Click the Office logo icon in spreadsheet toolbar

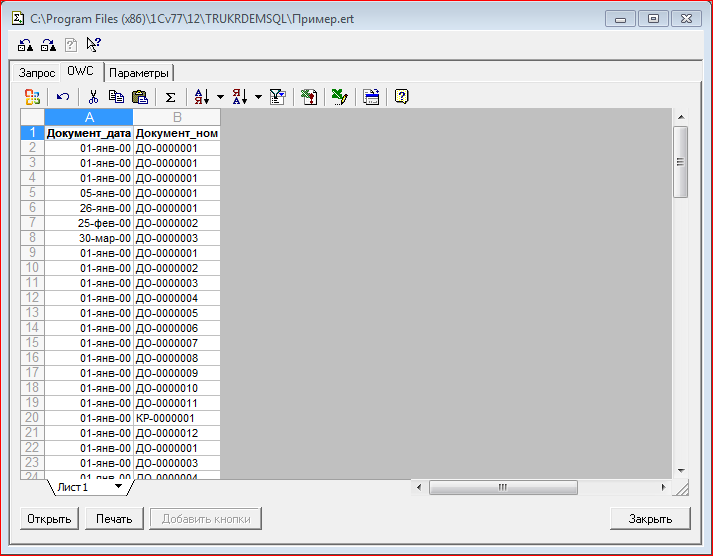click(32, 97)
